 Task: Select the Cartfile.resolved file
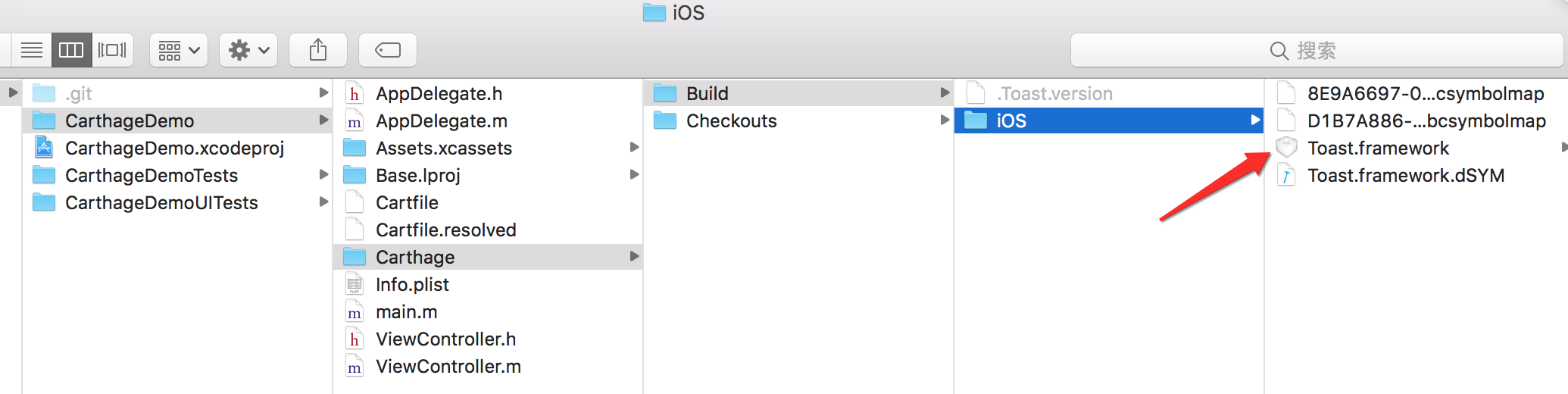coord(445,230)
